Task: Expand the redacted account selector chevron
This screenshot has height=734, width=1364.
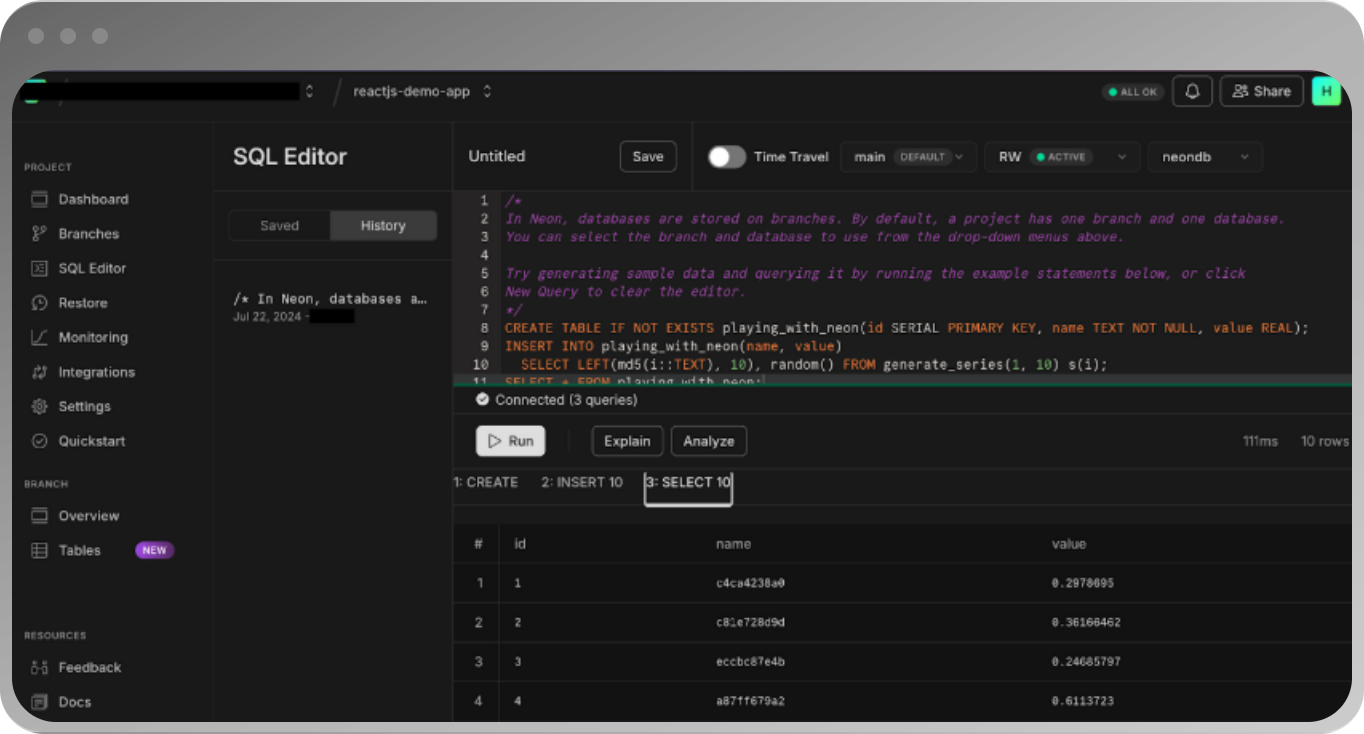Action: pyautogui.click(x=309, y=91)
